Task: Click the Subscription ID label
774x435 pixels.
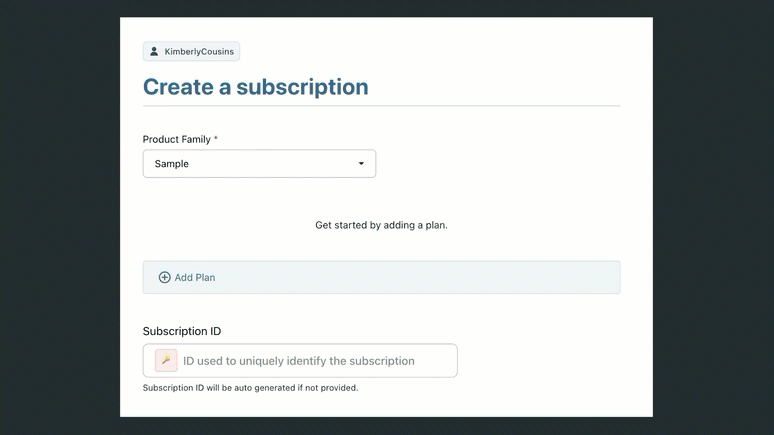Action: [182, 331]
